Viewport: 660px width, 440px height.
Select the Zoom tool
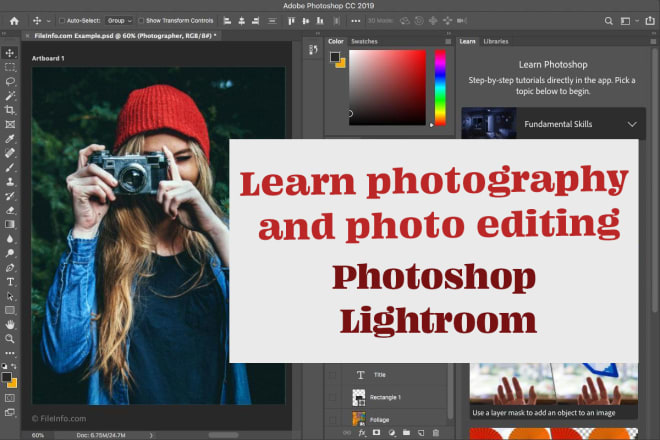click(10, 339)
